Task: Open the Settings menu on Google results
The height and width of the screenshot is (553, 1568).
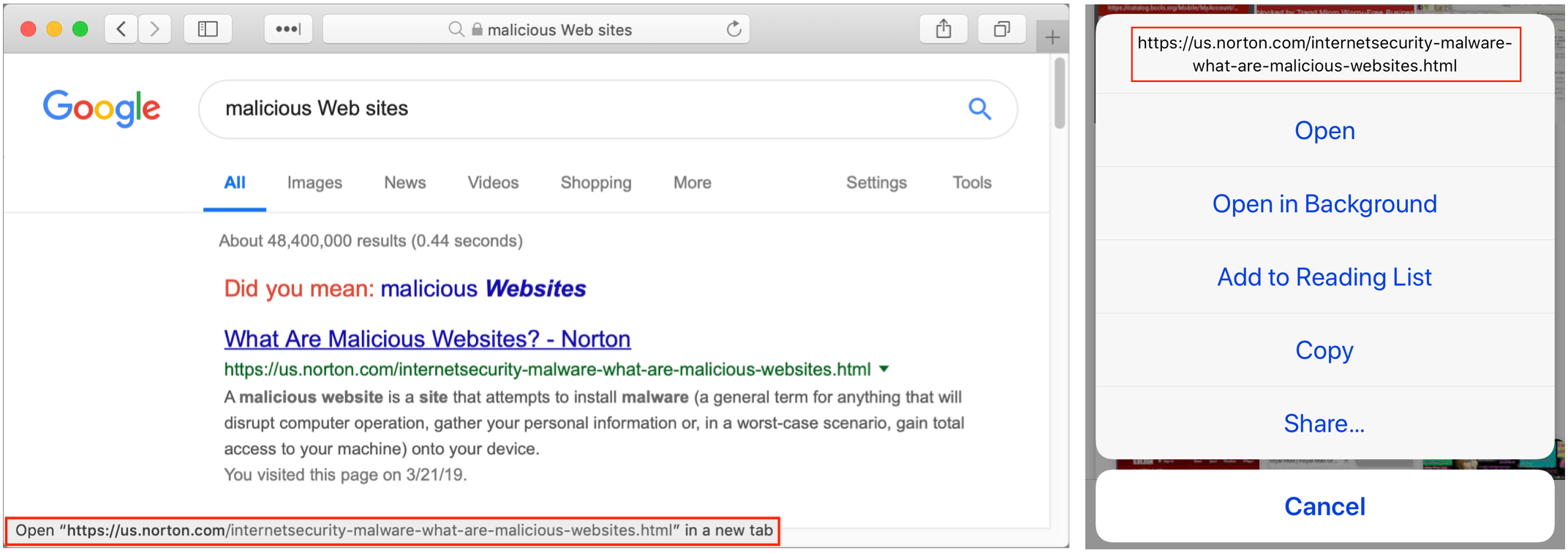Action: pyautogui.click(x=876, y=183)
